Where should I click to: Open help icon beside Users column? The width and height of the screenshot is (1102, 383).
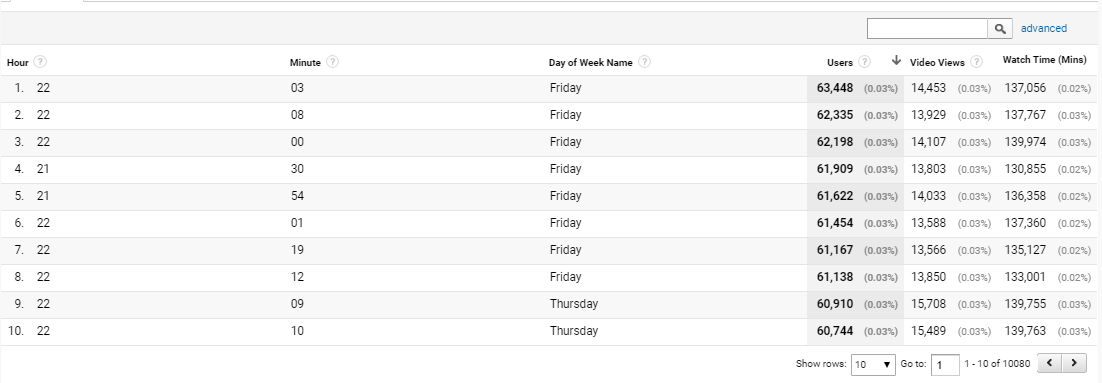point(864,62)
